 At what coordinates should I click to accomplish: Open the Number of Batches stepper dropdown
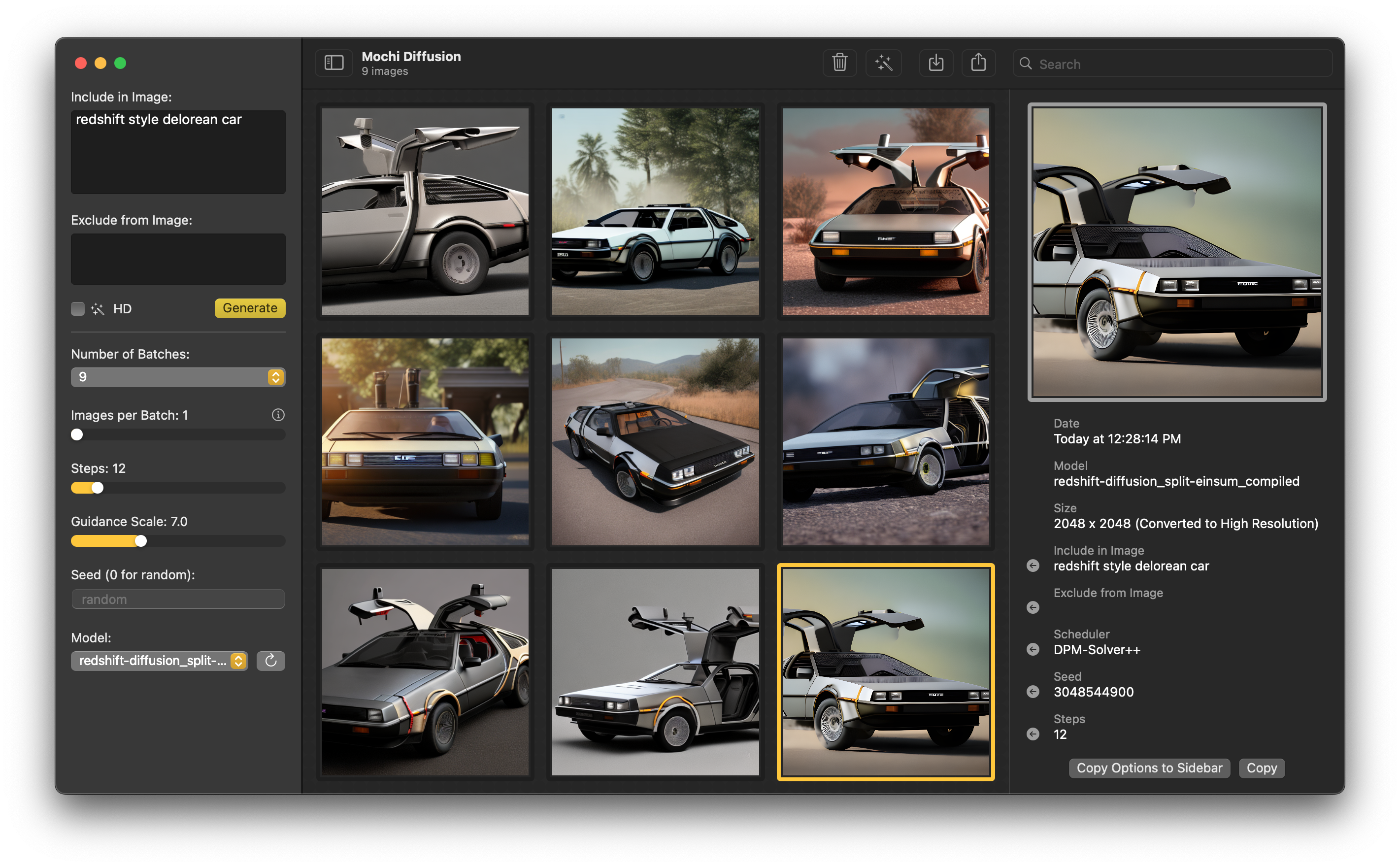[276, 377]
